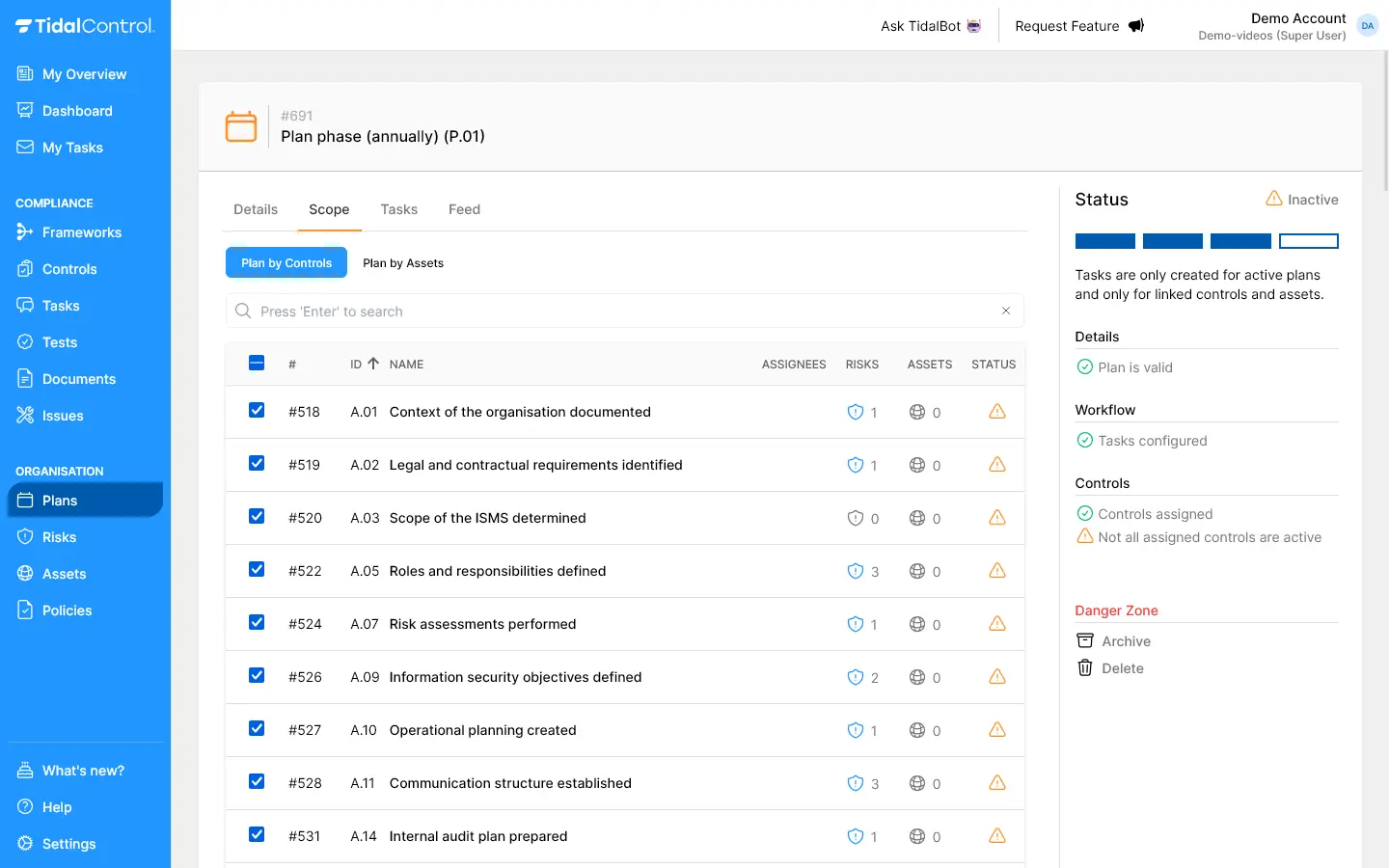Open the Details tab
This screenshot has height=868, width=1389.
[x=256, y=209]
